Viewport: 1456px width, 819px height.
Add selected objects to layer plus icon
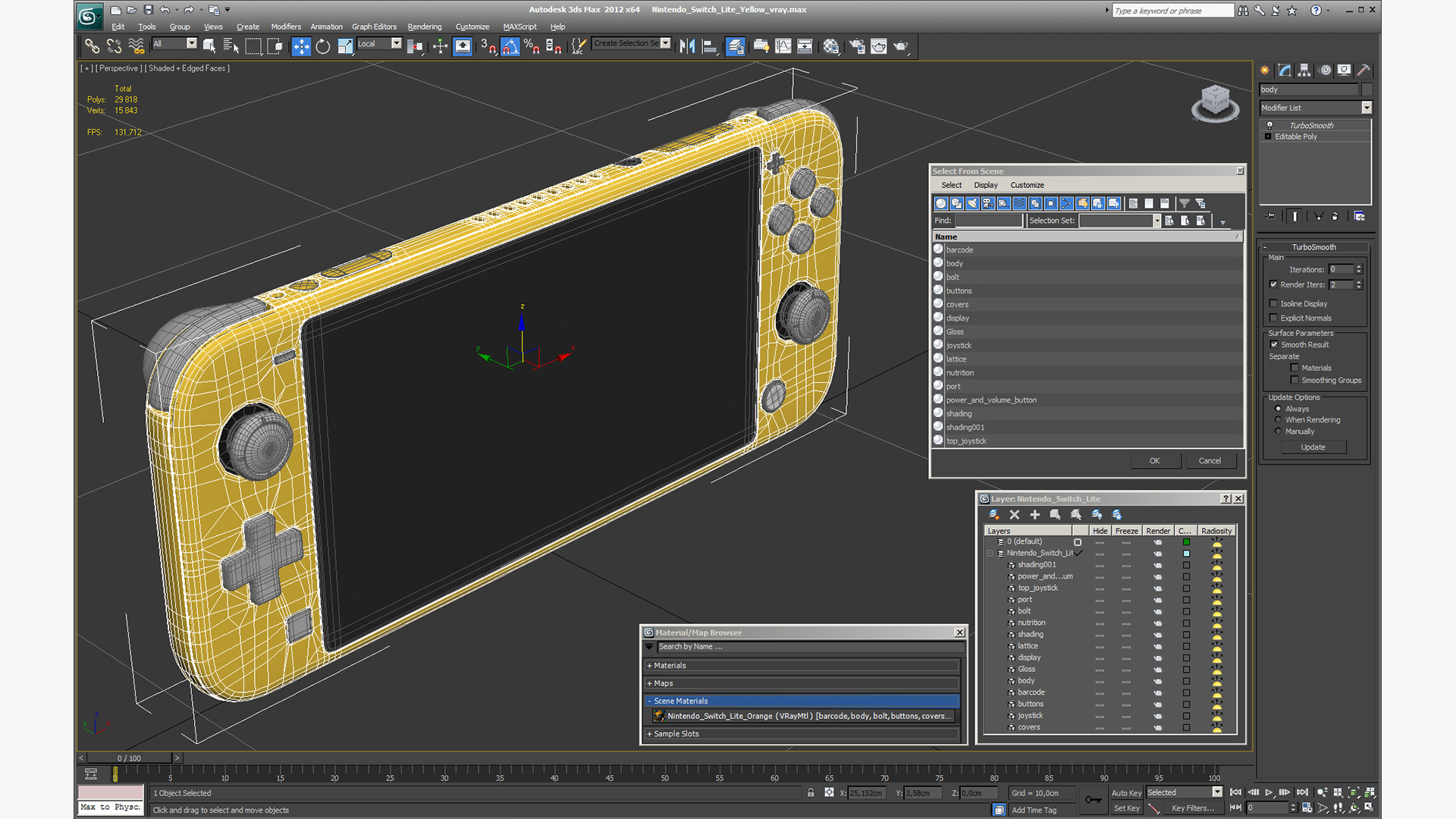1035,514
